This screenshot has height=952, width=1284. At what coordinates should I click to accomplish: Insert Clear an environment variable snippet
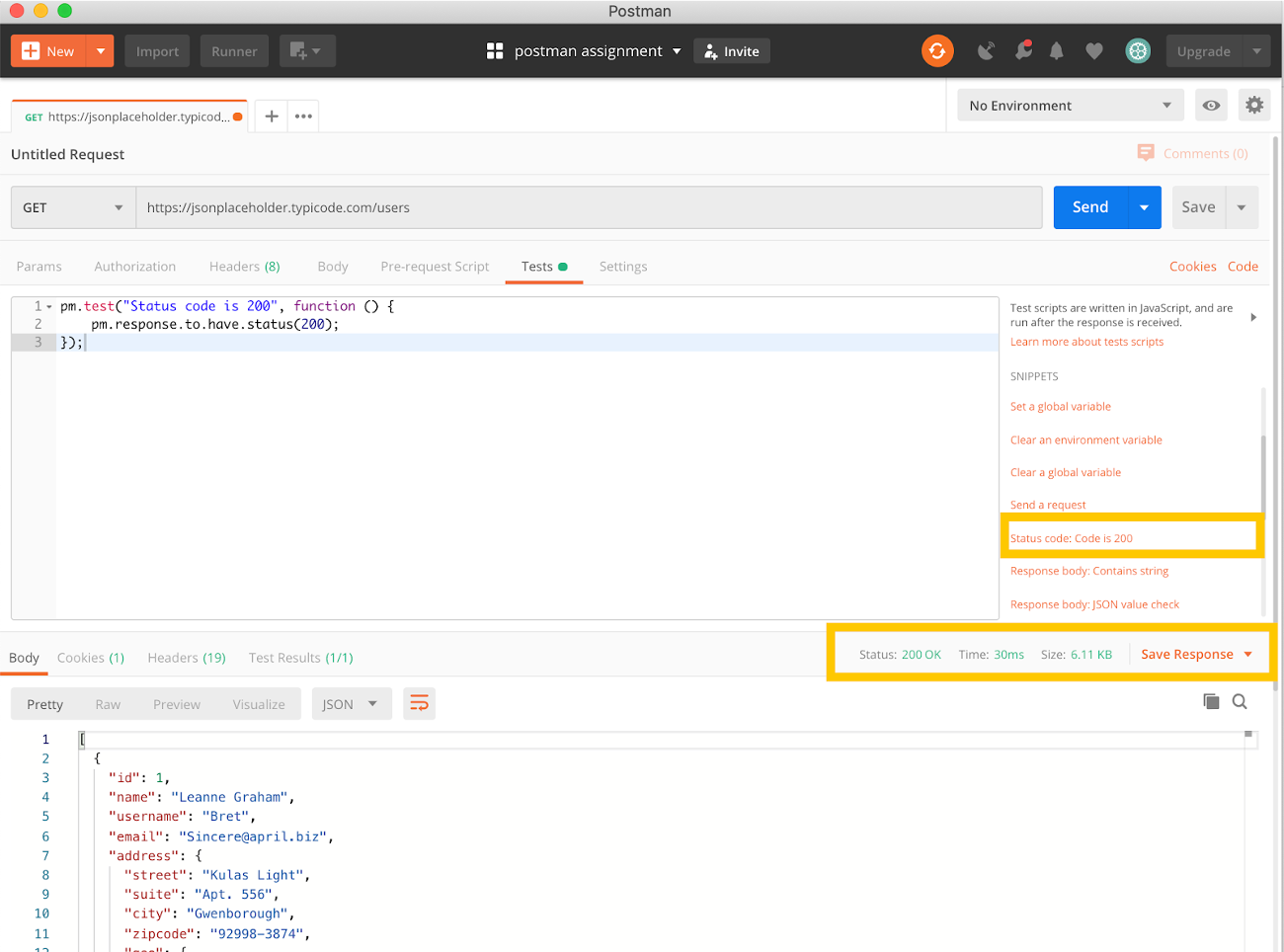pos(1086,440)
